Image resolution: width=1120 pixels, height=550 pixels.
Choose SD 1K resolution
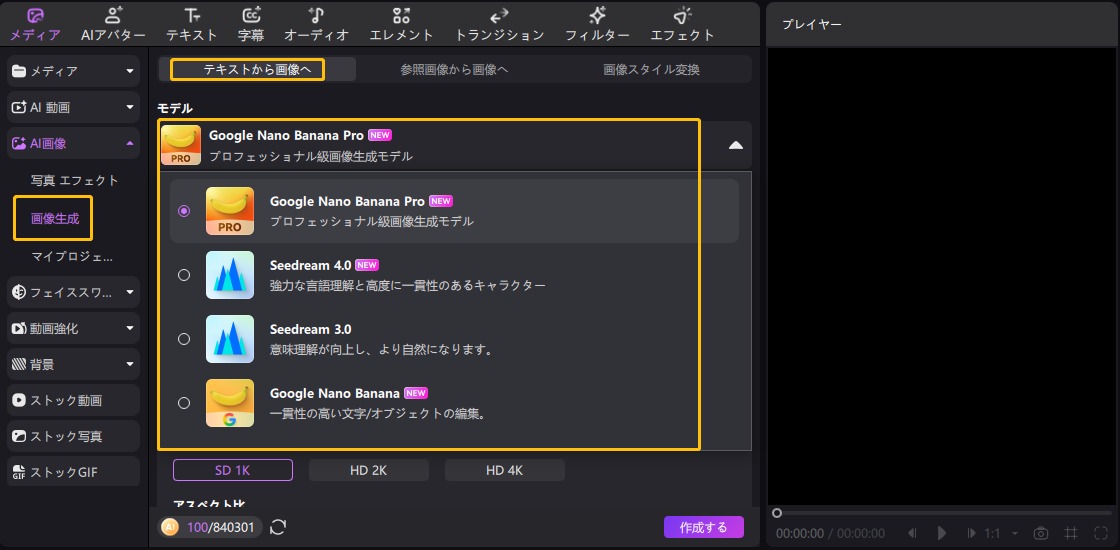[233, 470]
